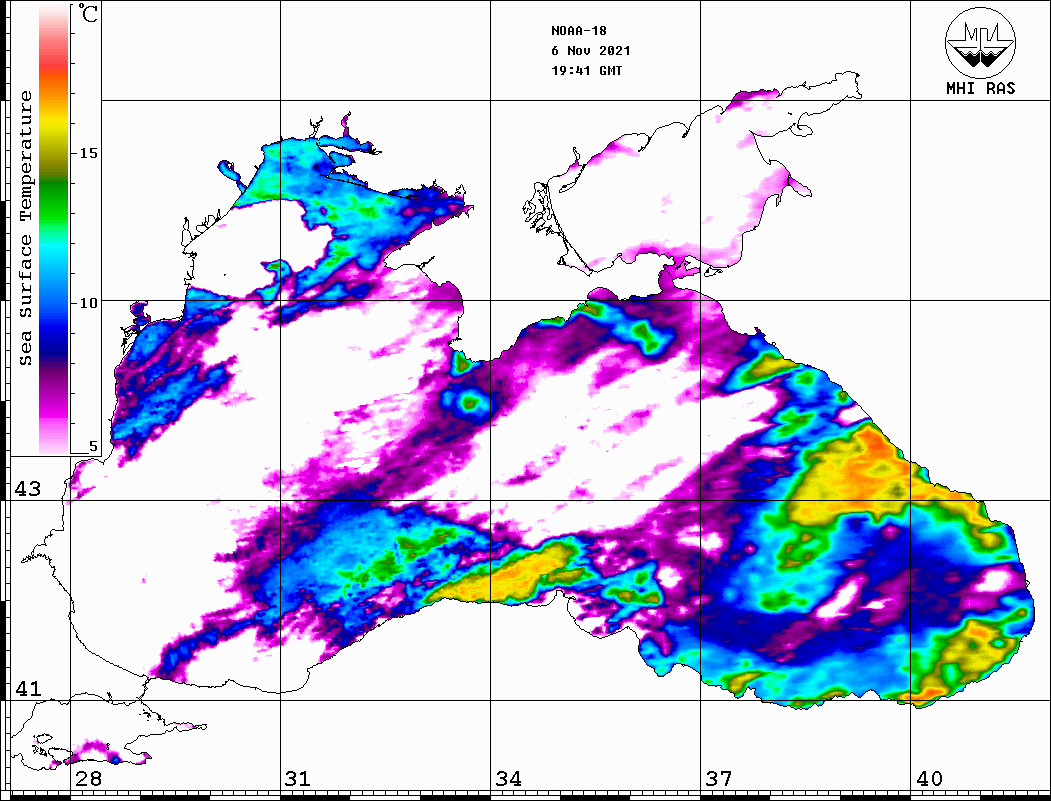Click the °C unit label

(x=88, y=13)
